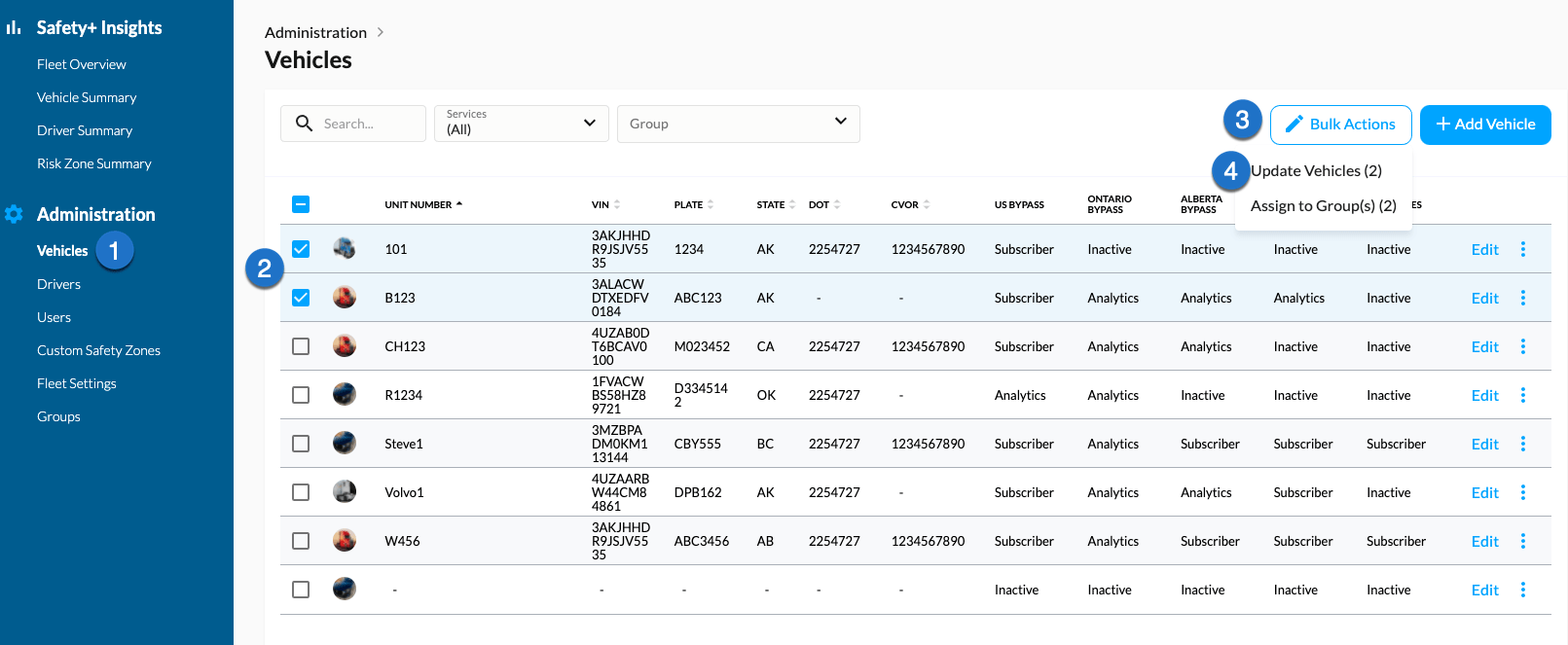The width and height of the screenshot is (1568, 645).
Task: Click the avatar image for vehicle R1234
Action: pos(345,394)
